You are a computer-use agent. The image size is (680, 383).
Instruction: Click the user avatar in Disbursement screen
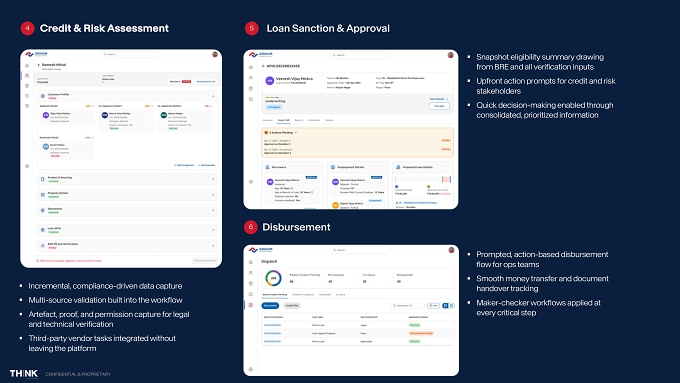point(451,250)
